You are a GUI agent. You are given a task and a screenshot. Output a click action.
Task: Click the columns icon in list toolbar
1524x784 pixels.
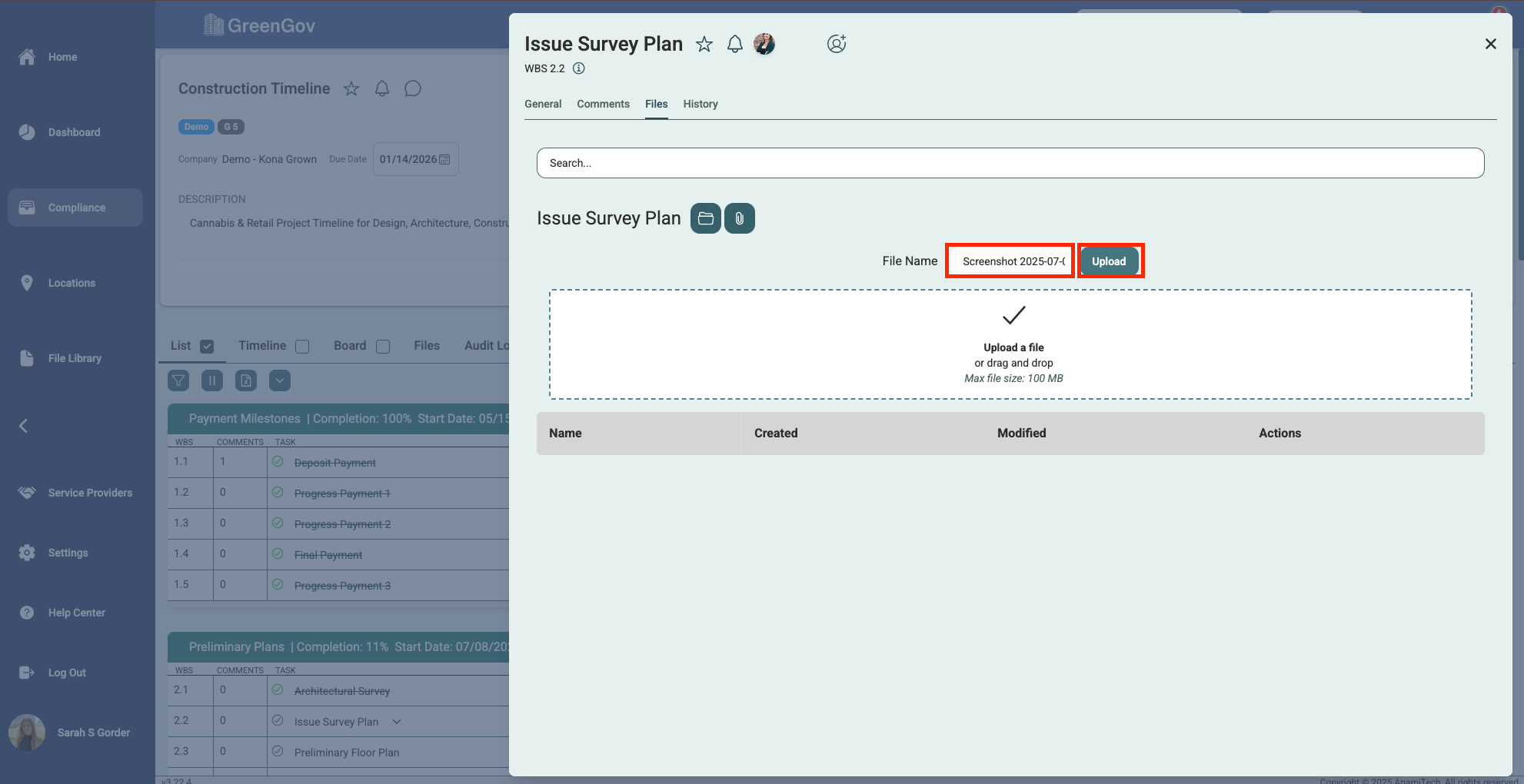(x=212, y=380)
